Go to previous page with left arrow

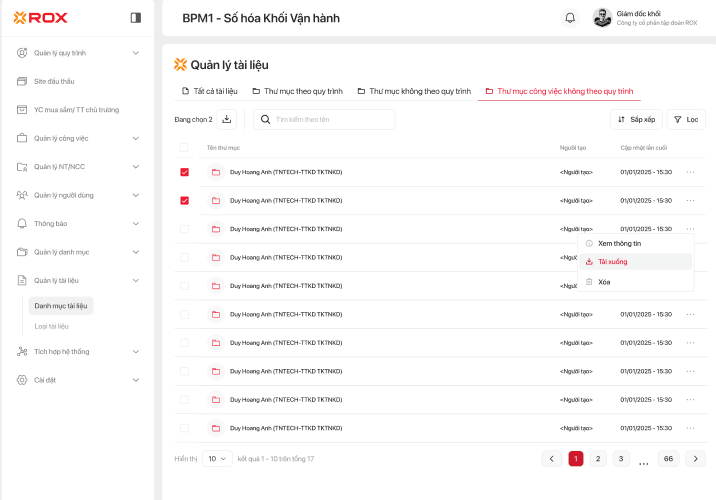click(x=551, y=458)
